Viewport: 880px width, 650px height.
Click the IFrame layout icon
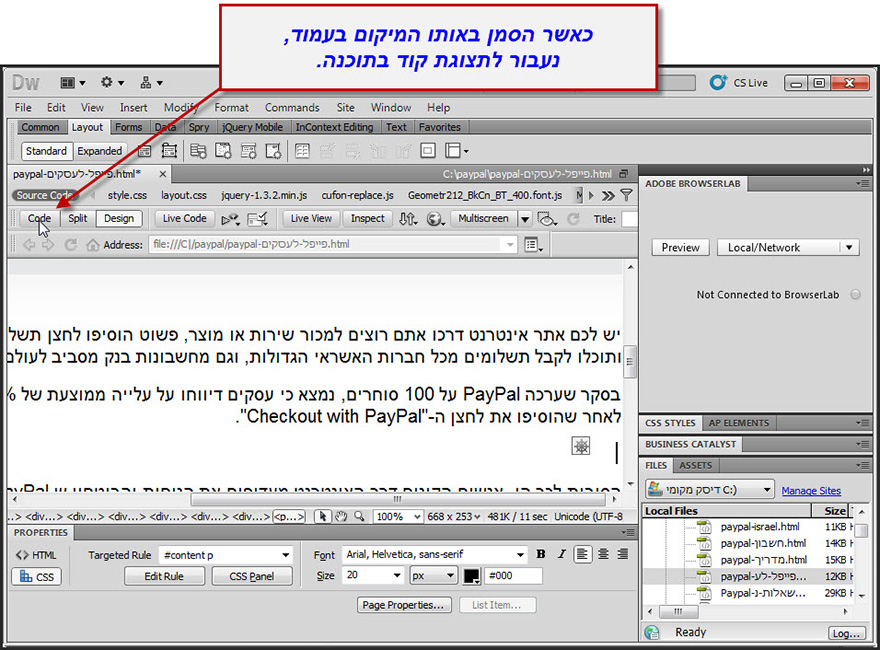pos(428,151)
